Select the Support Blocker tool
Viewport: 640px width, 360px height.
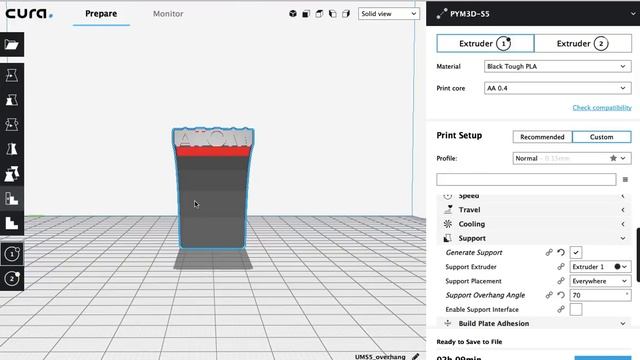pos(12,199)
